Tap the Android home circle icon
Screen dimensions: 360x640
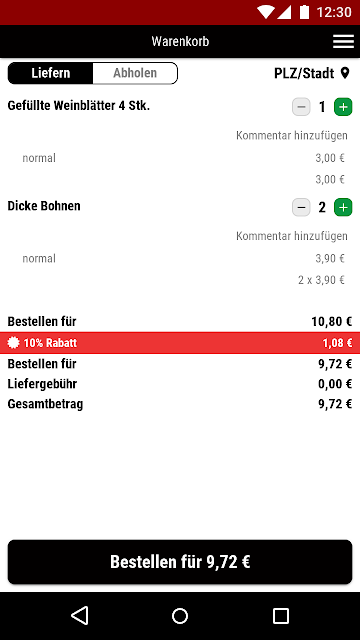(x=180, y=616)
